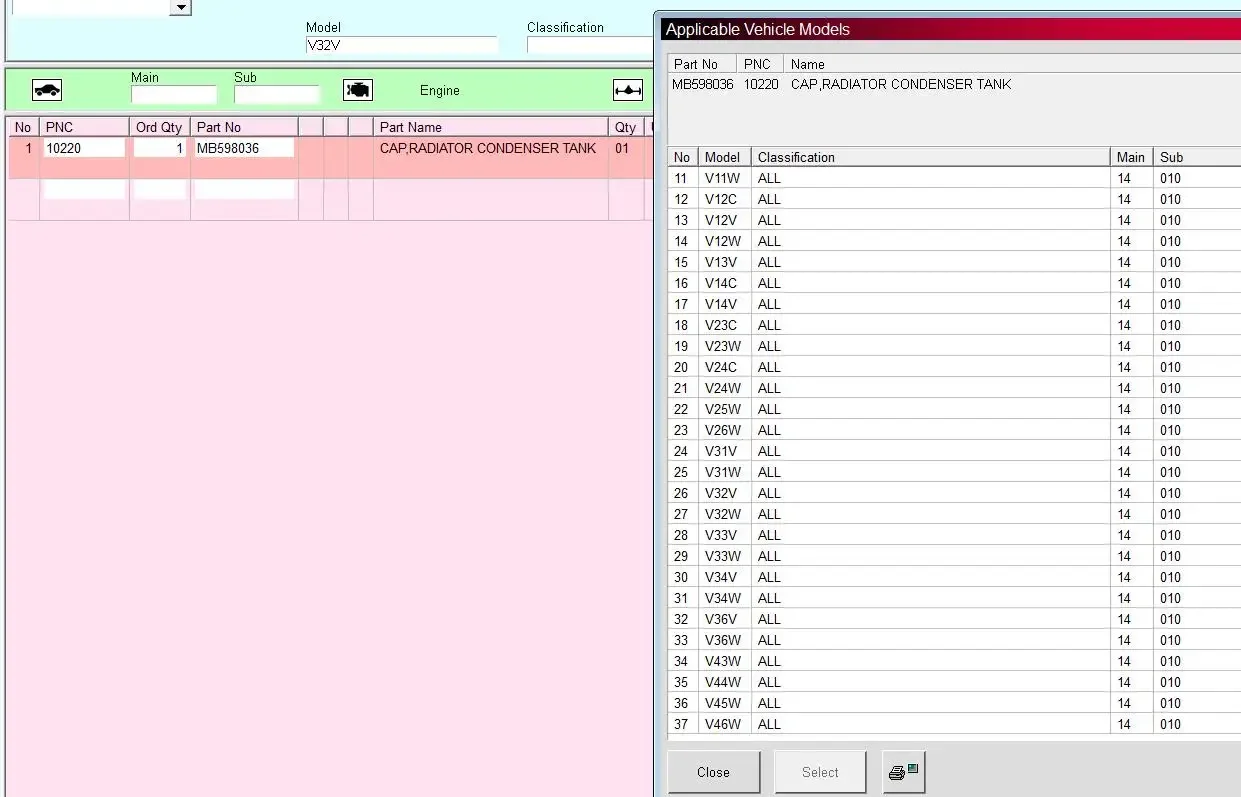Click the PNC field containing 10220

pos(84,148)
